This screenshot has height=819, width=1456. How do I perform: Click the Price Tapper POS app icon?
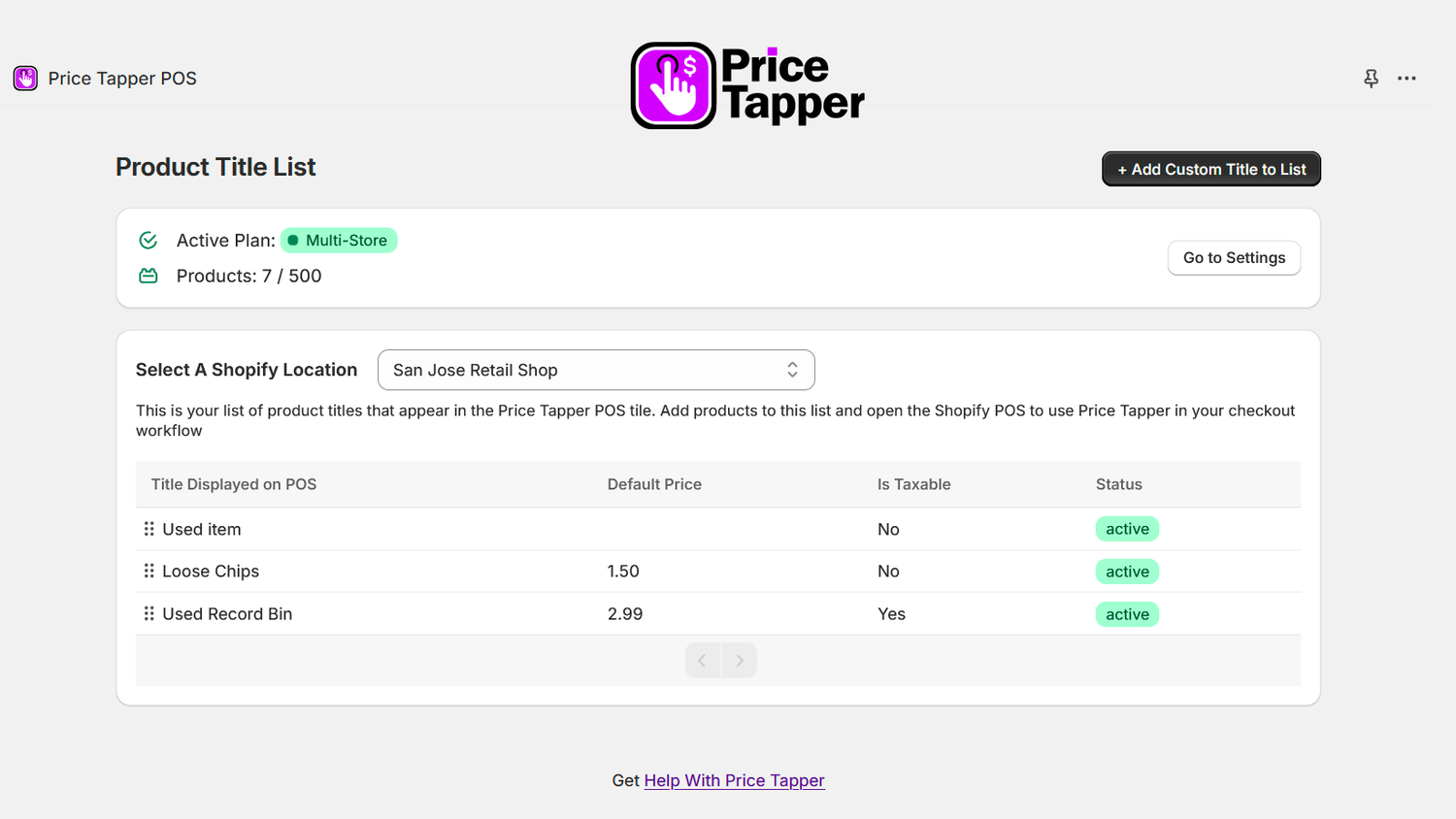click(25, 79)
